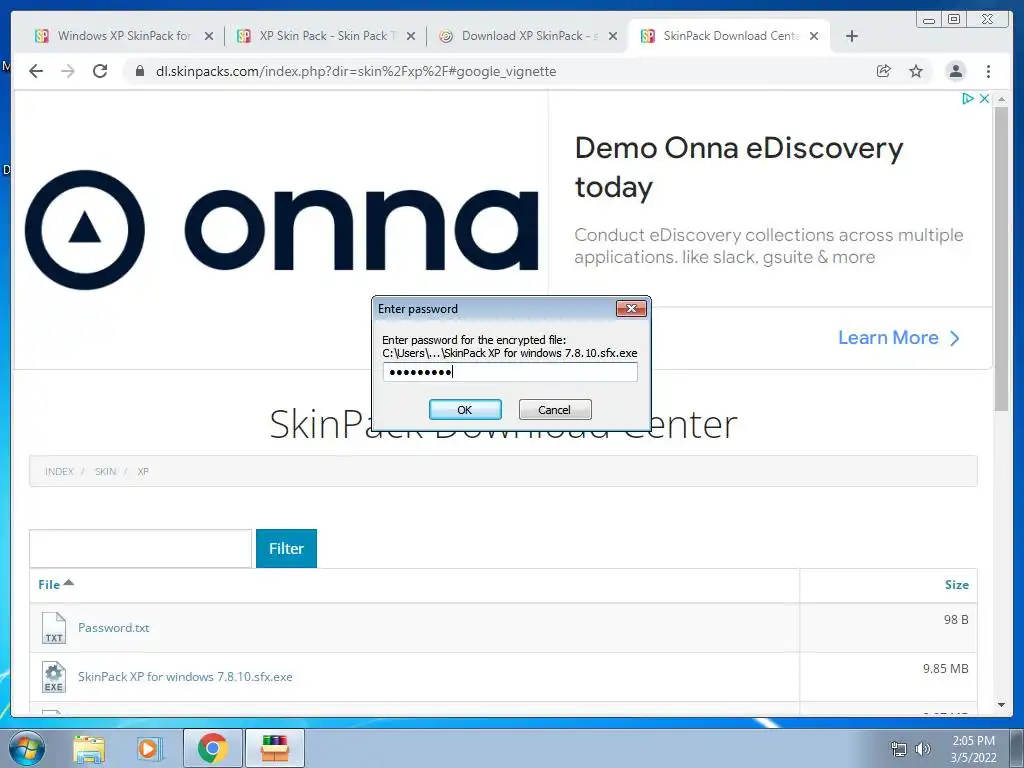Close the XP Skin Pack tab

(x=411, y=36)
